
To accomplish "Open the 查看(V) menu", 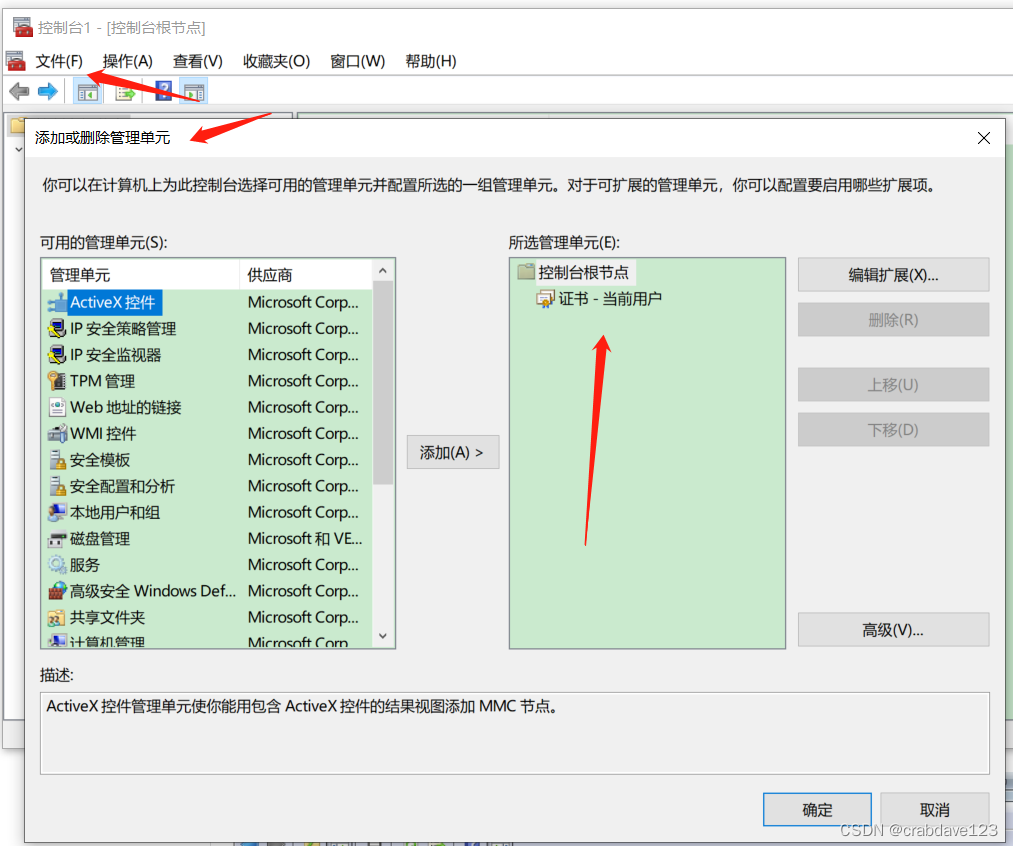I will click(198, 61).
